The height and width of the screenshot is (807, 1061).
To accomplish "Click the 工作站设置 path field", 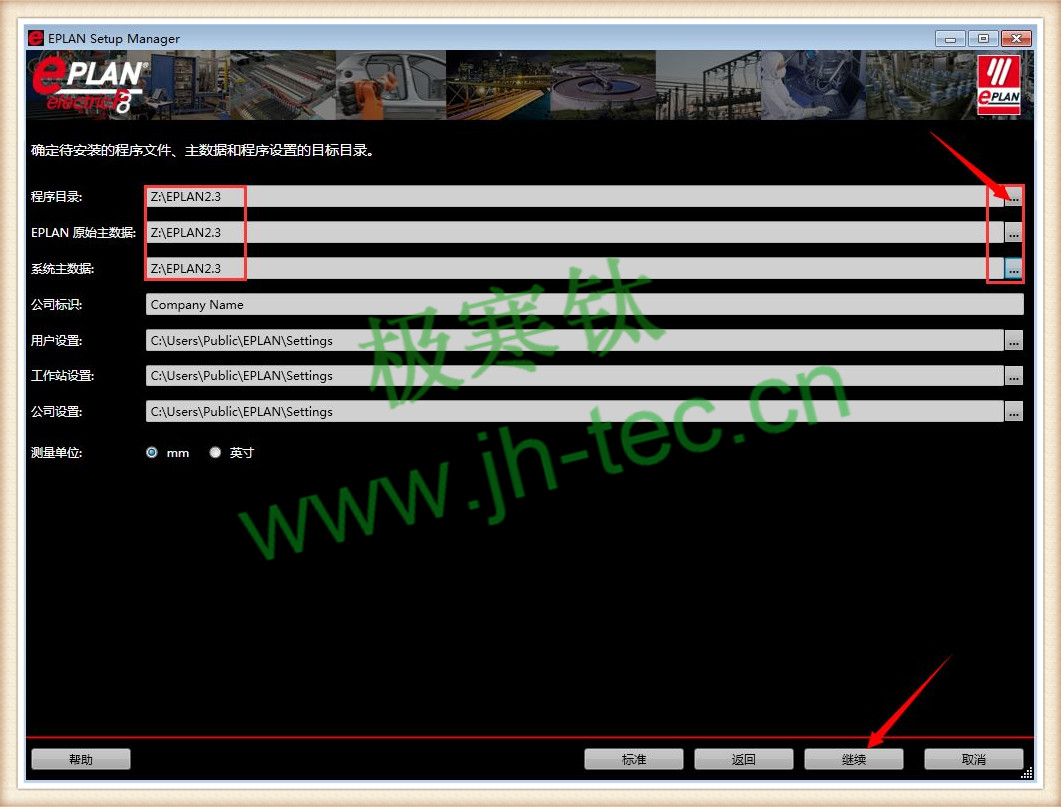I will click(574, 375).
